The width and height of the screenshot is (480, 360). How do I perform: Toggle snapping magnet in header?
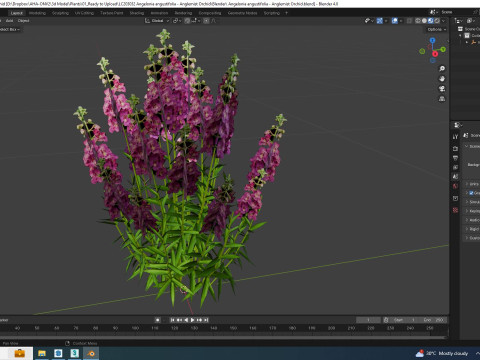coord(187,21)
